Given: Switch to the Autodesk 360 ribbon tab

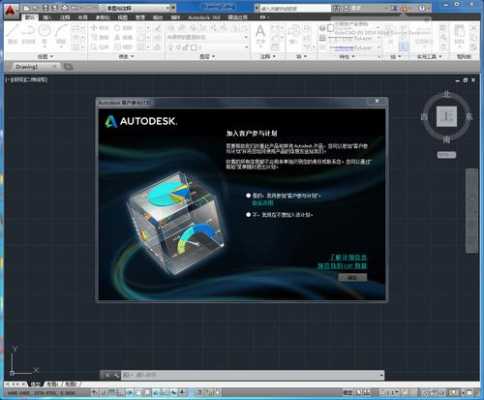Looking at the screenshot, I should tap(204, 17).
